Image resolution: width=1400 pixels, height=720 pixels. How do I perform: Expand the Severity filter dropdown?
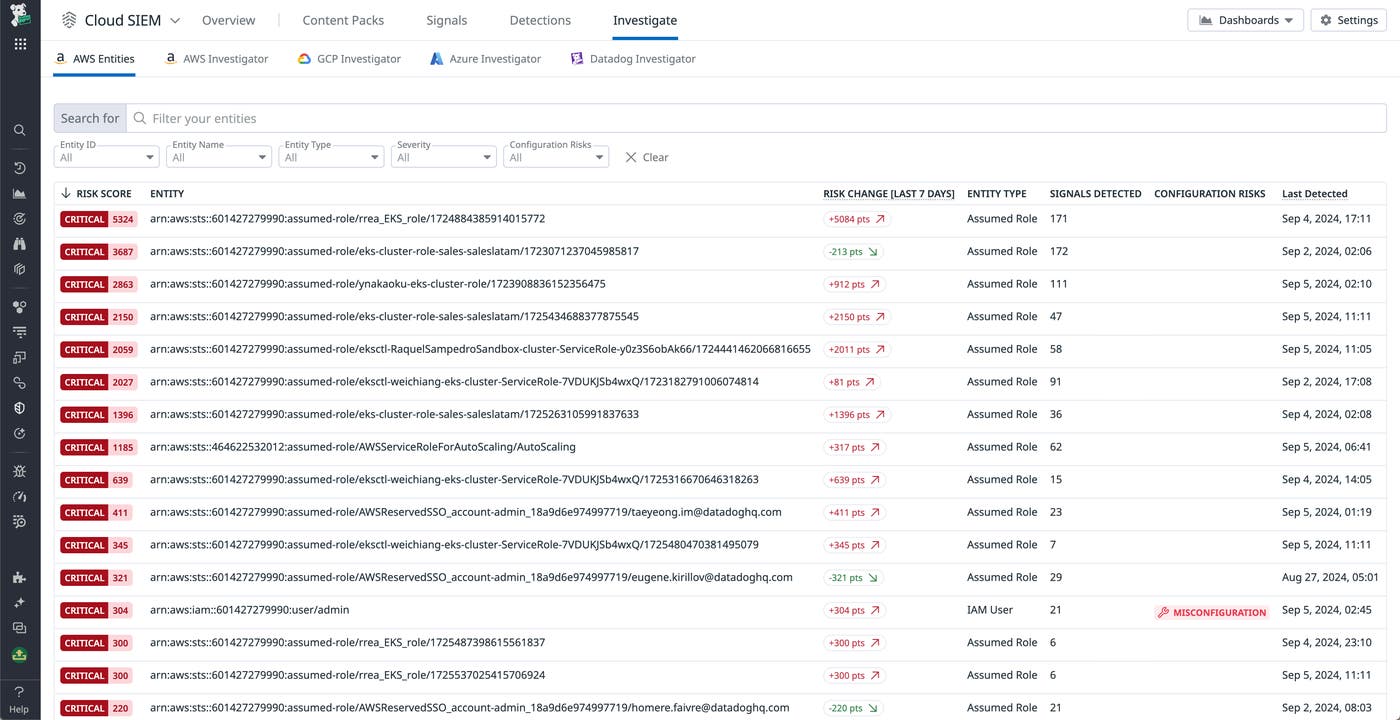click(443, 157)
